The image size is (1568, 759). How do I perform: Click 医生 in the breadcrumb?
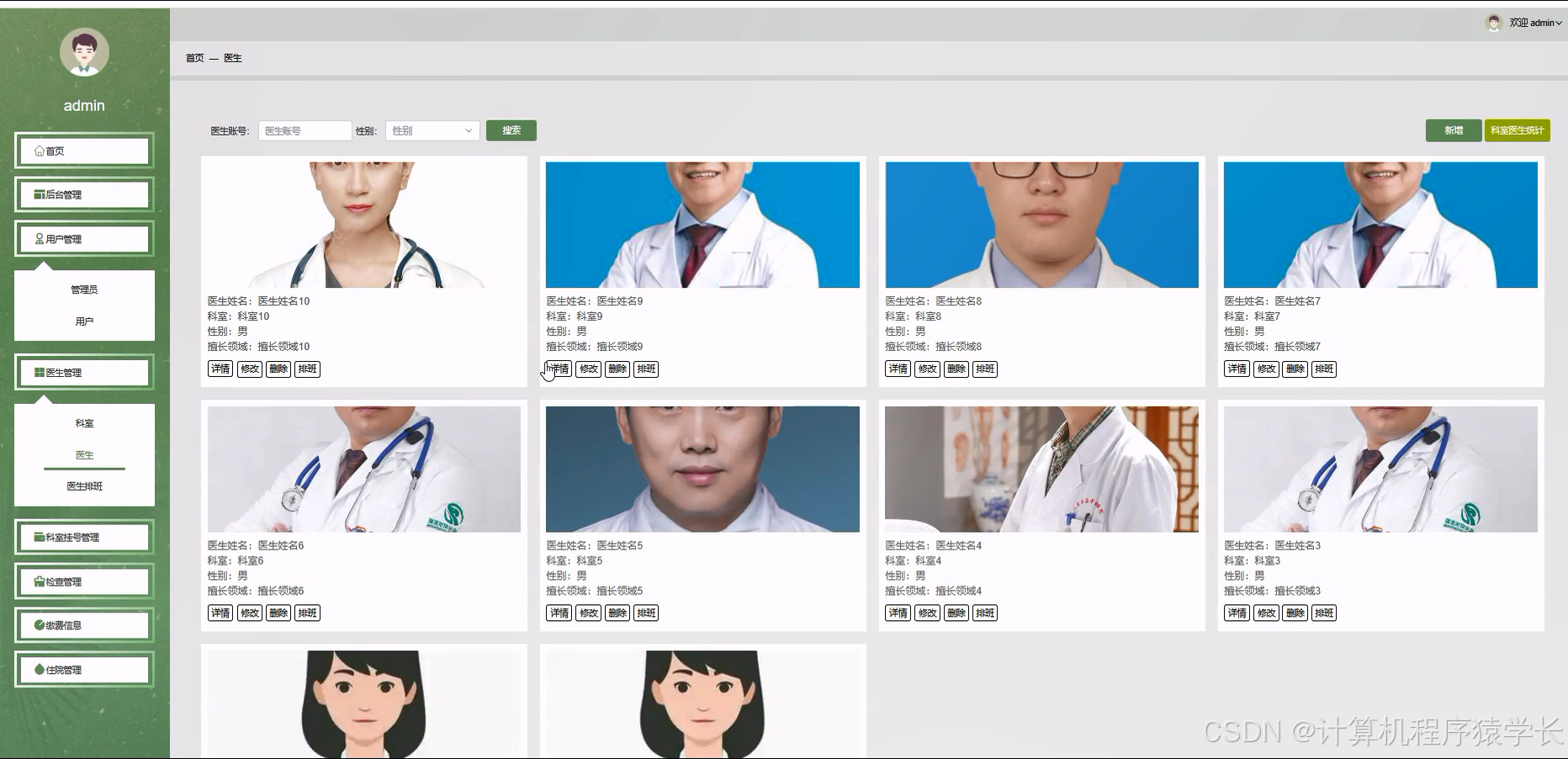(233, 58)
